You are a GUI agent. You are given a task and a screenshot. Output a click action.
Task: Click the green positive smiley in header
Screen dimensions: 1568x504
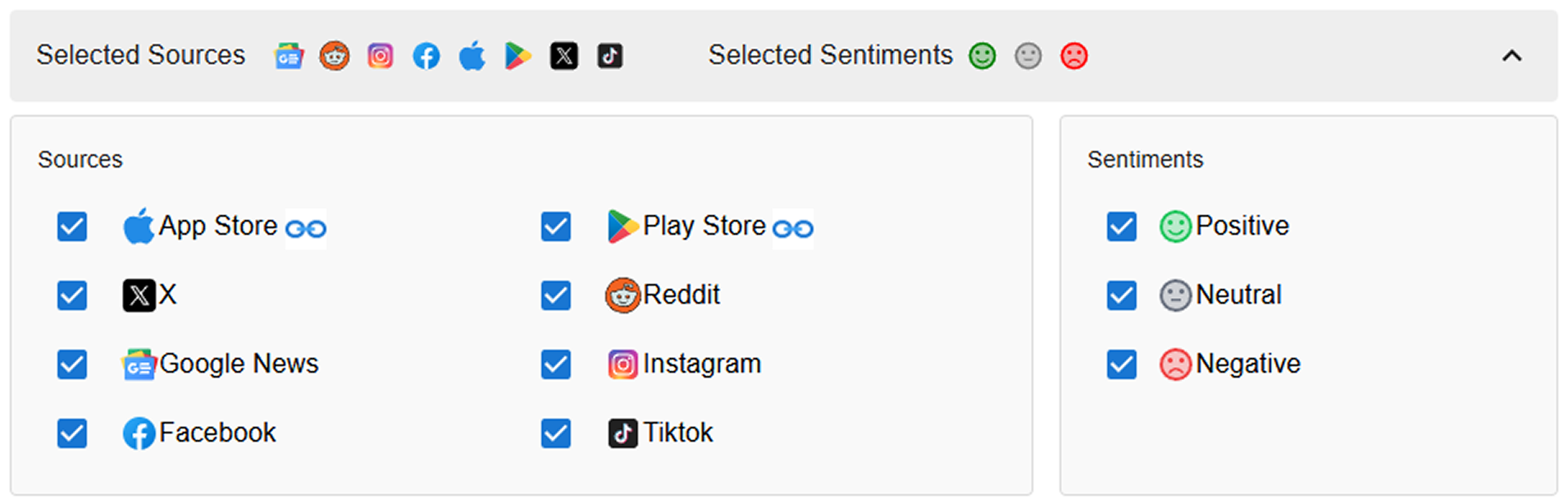982,56
